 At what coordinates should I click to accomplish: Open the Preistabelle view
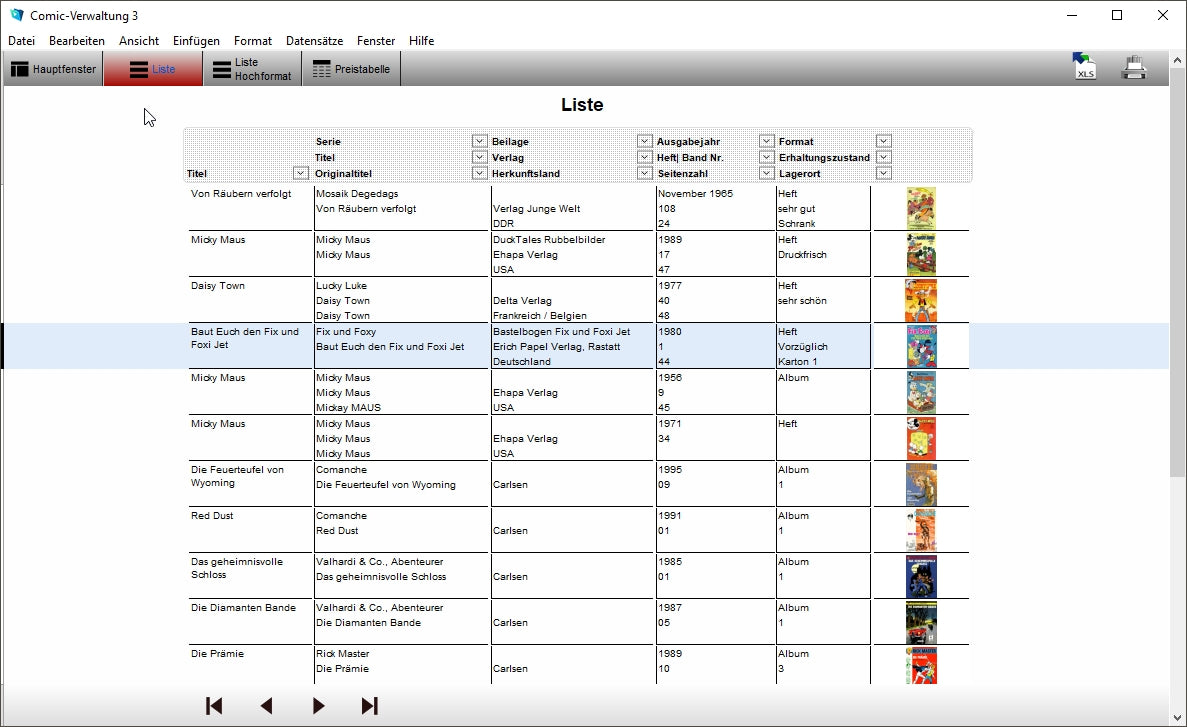351,69
